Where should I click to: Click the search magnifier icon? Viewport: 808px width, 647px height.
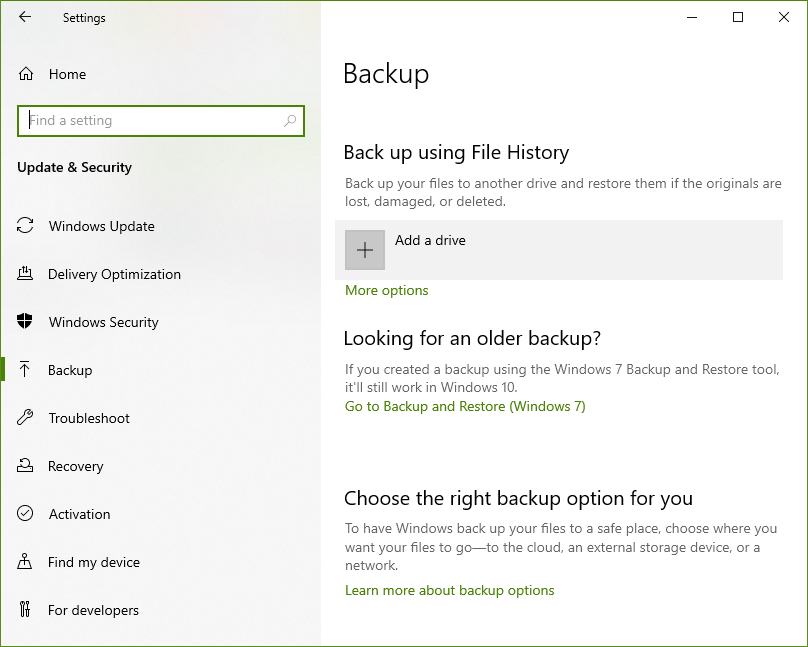(290, 121)
